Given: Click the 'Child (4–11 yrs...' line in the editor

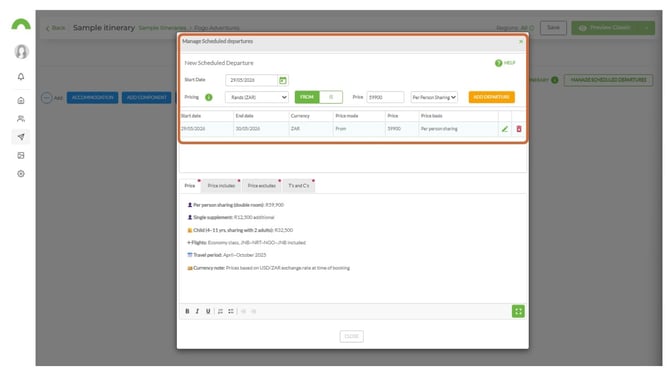Looking at the screenshot, I should (240, 230).
